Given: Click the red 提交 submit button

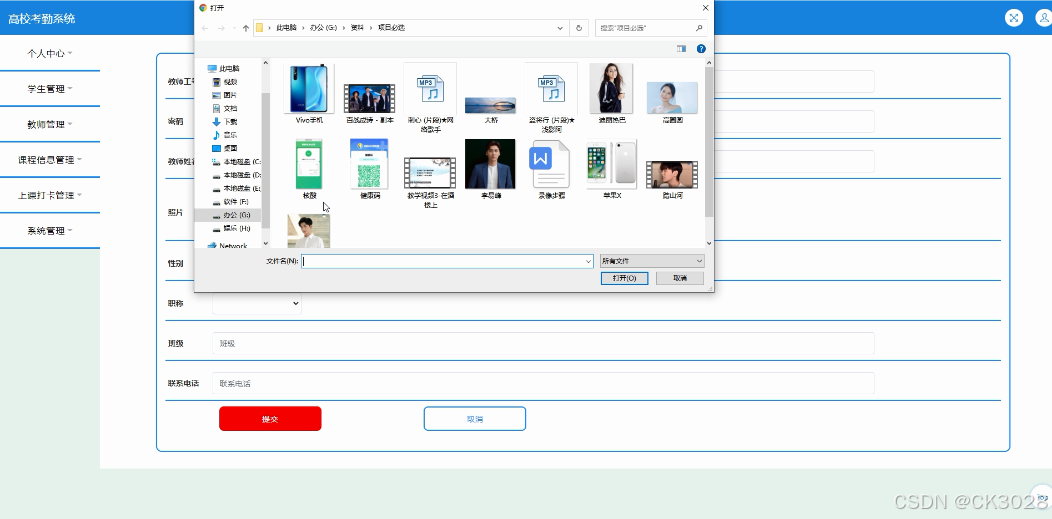Looking at the screenshot, I should 270,419.
